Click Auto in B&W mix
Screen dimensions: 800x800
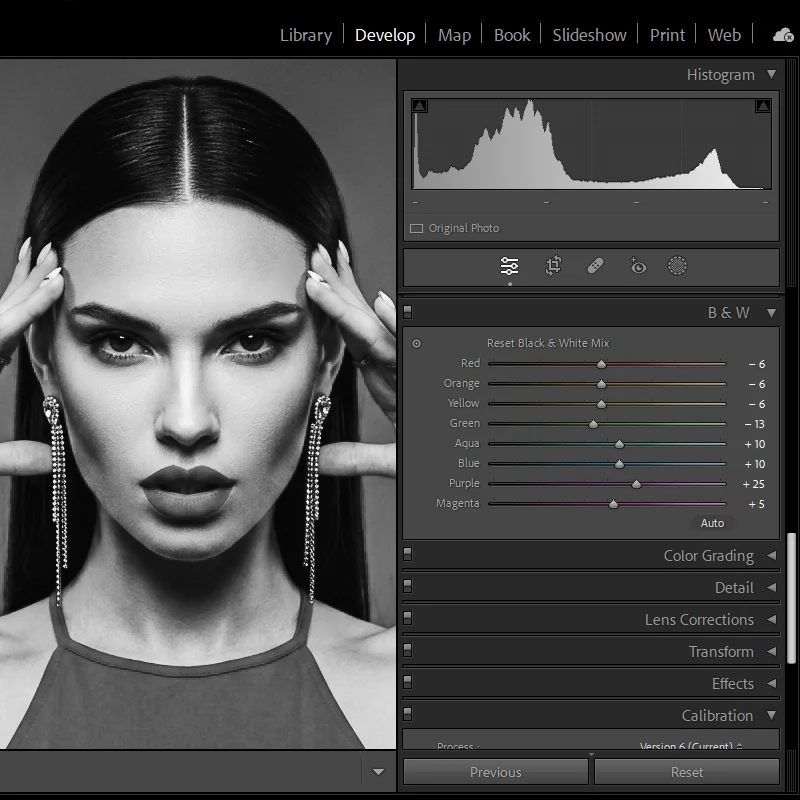[x=712, y=523]
